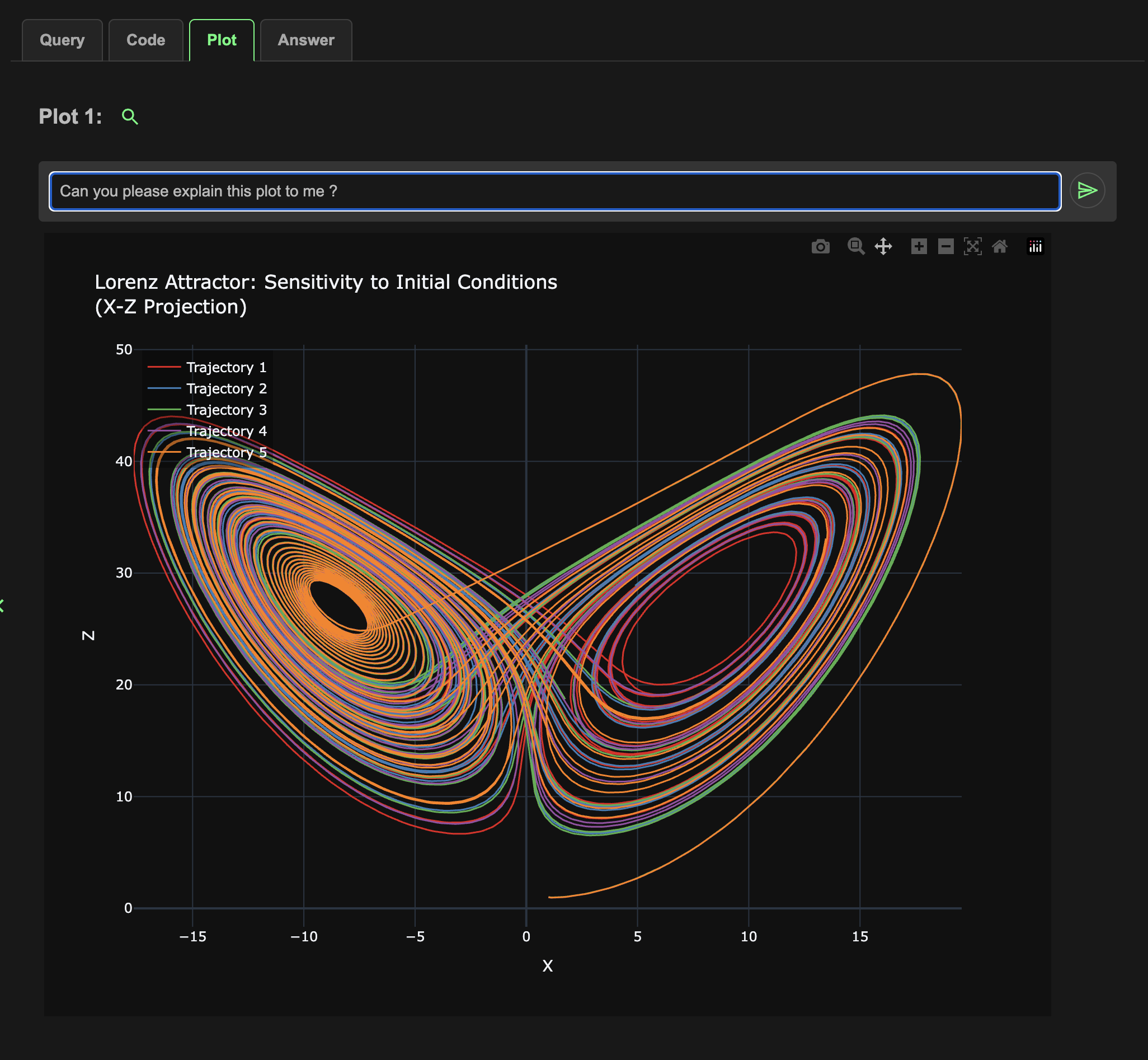Open the Plotly logo link

(x=1035, y=247)
